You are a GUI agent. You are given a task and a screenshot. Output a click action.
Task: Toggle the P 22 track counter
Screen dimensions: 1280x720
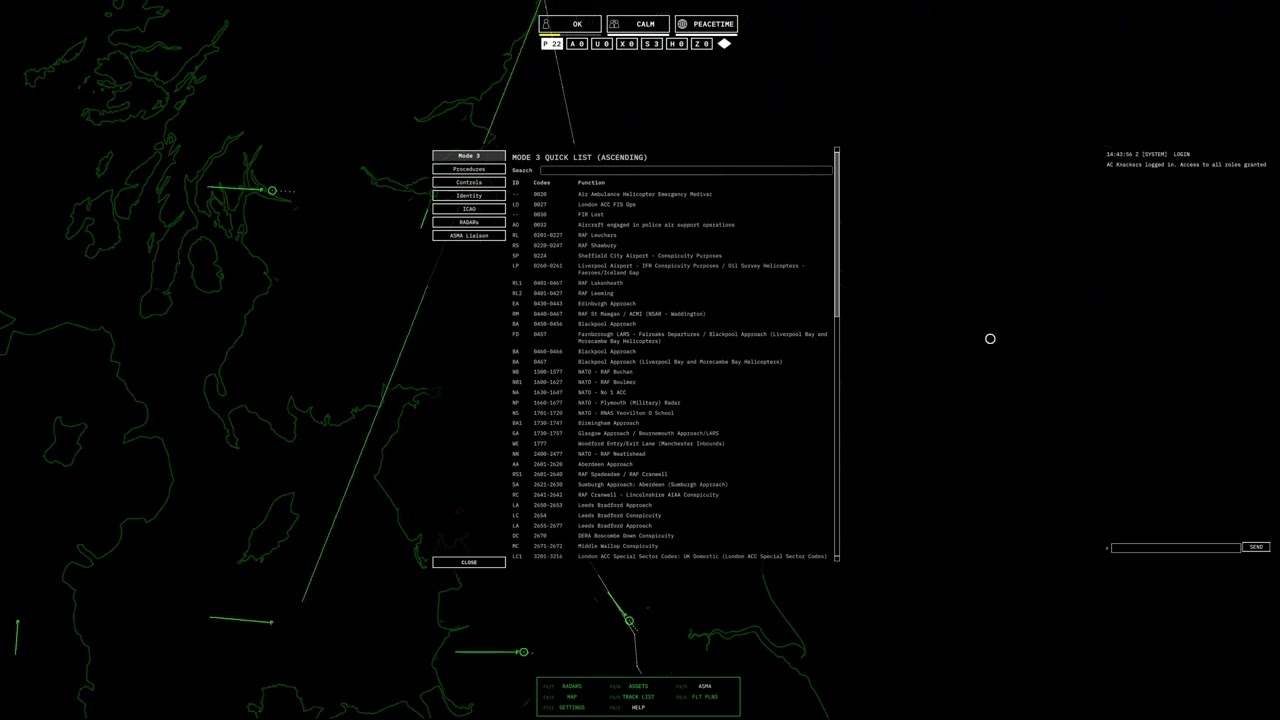pos(552,44)
